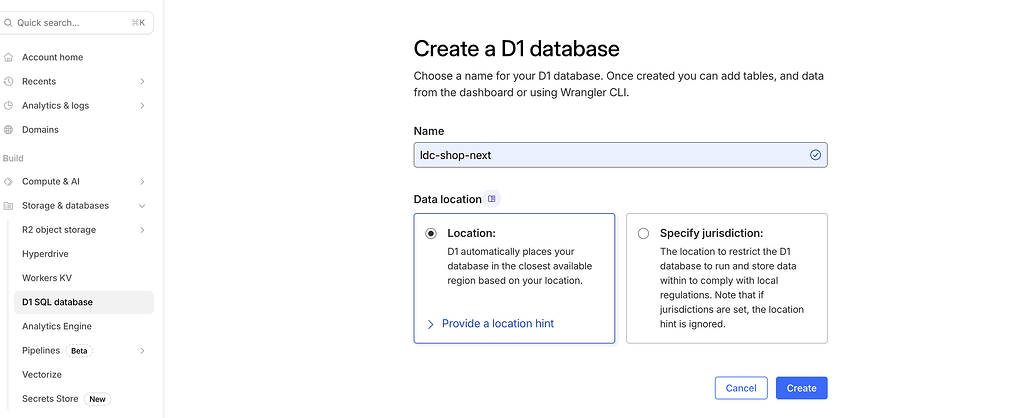
Task: Click the Specify jurisdiction option card
Action: pos(727,278)
